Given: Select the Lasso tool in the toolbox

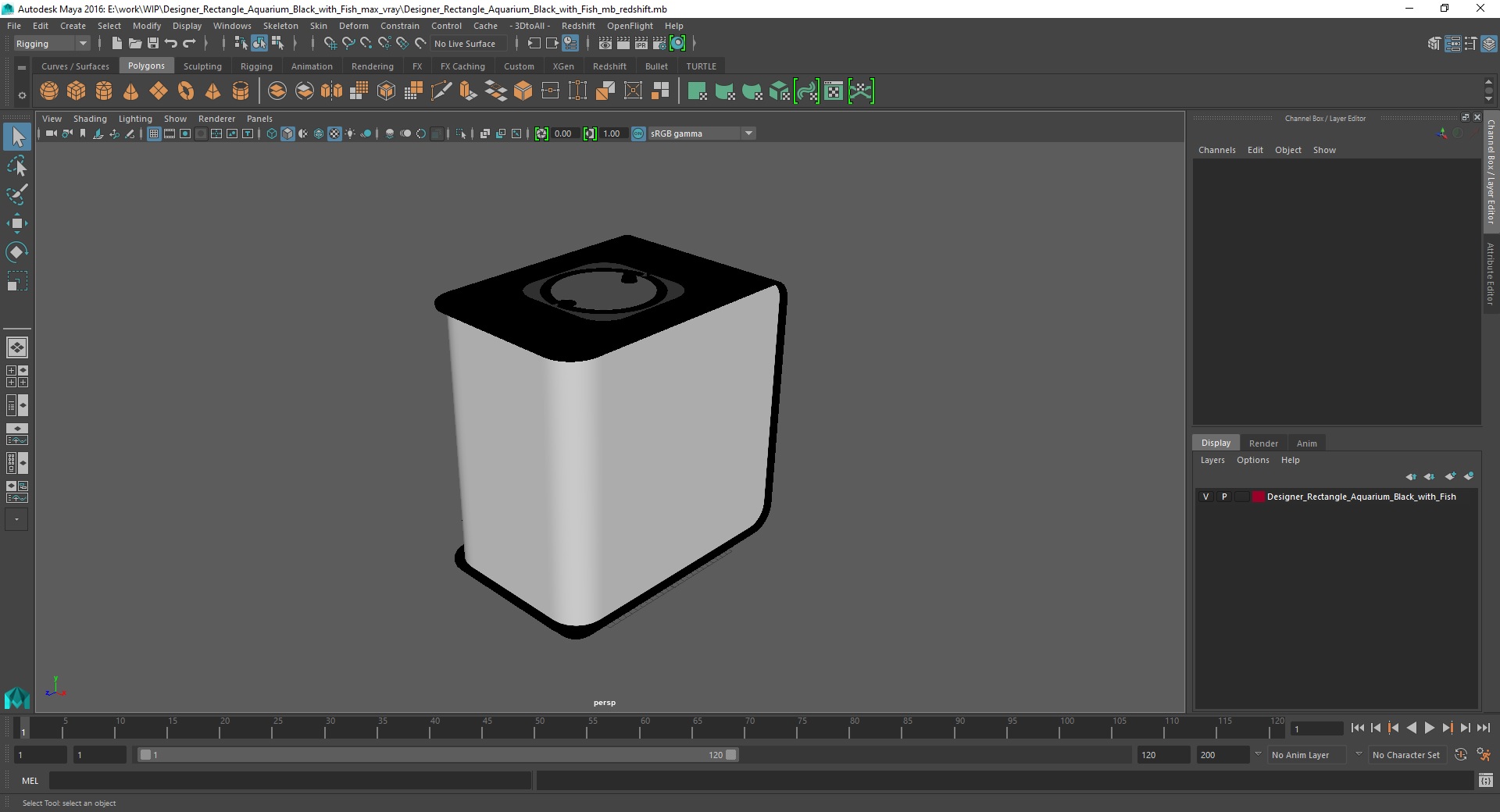Looking at the screenshot, I should click(x=17, y=166).
